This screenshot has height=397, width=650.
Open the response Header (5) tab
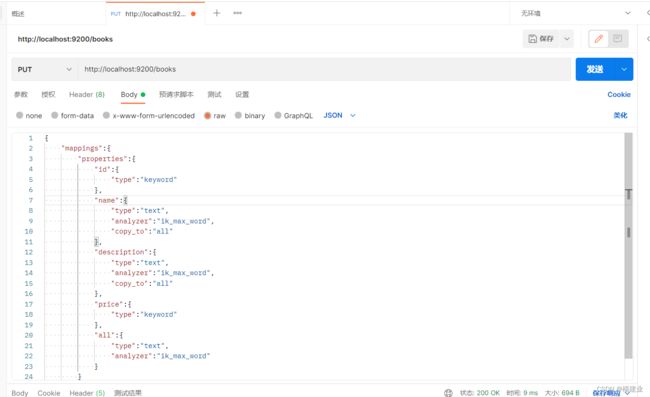(87, 393)
